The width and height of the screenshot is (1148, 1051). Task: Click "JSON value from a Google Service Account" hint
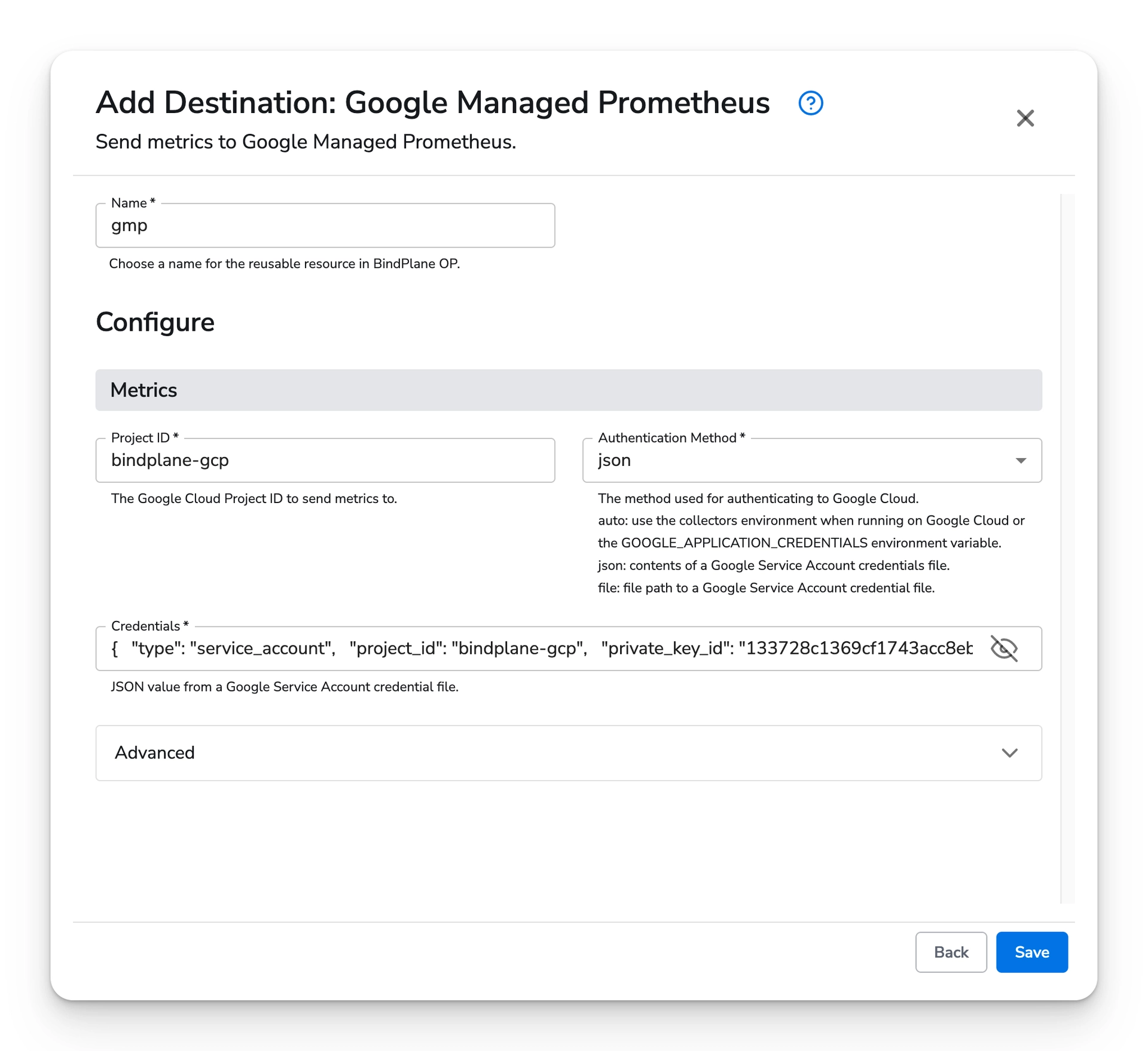tap(285, 687)
